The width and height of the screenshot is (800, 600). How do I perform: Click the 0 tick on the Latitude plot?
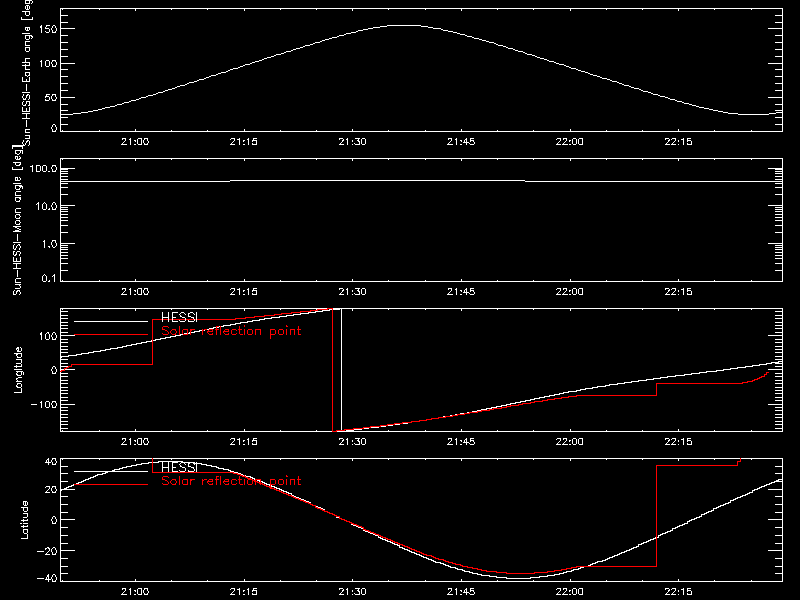click(x=55, y=520)
